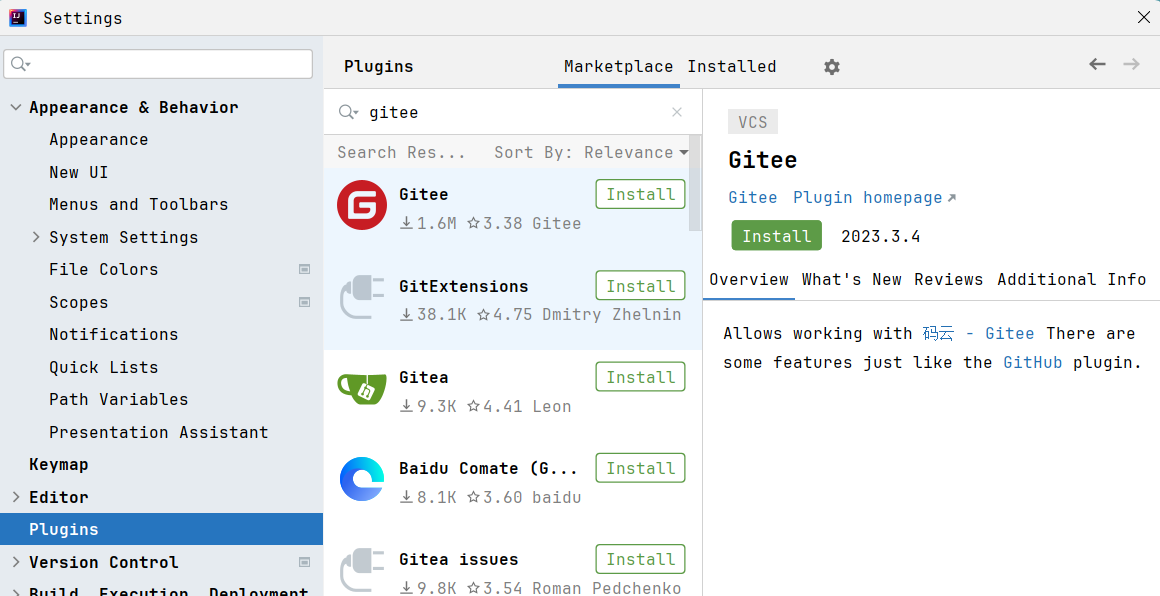Click the GitExtensions plug icon
Screen dimensions: 1160x596
pyautogui.click(x=362, y=297)
